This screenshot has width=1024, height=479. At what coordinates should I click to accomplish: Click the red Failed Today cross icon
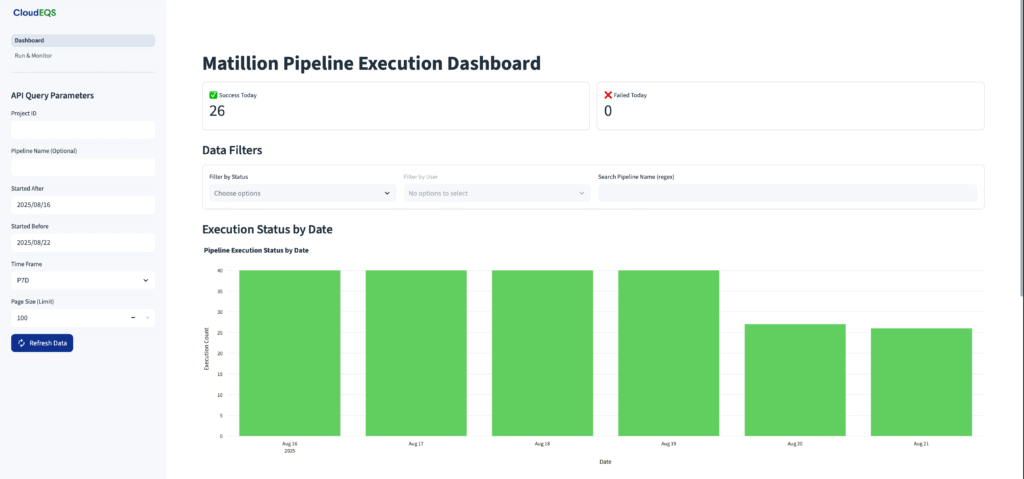(x=608, y=95)
